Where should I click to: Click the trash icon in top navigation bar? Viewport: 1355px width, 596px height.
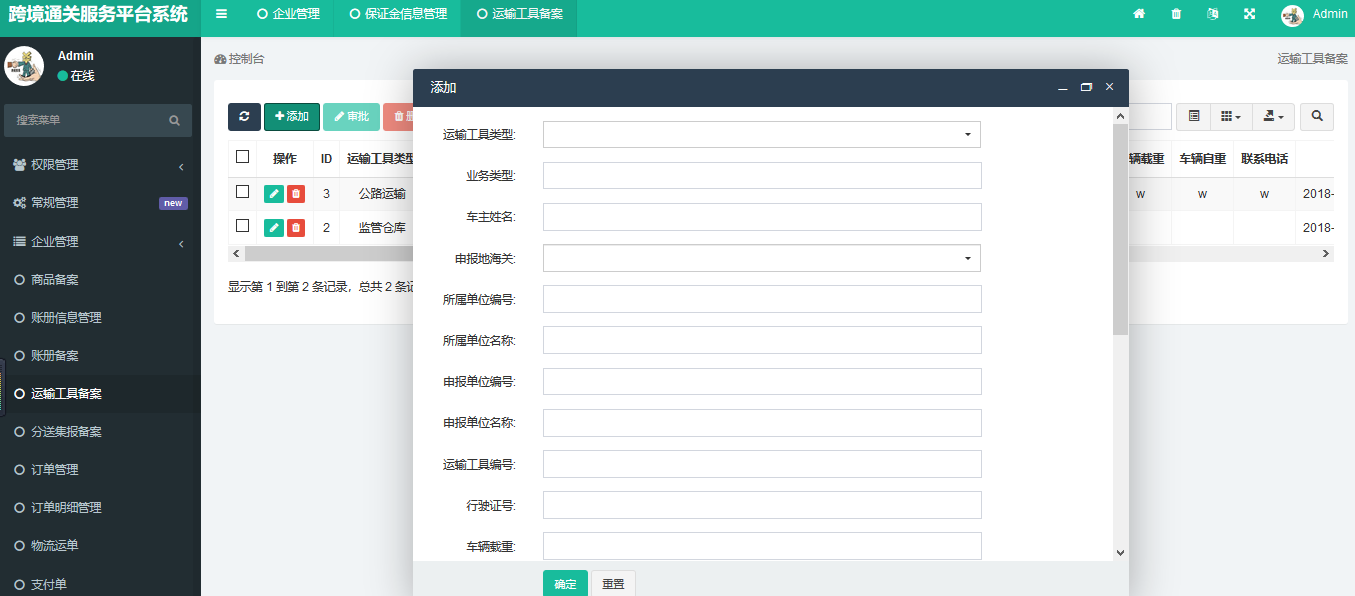(x=1176, y=14)
